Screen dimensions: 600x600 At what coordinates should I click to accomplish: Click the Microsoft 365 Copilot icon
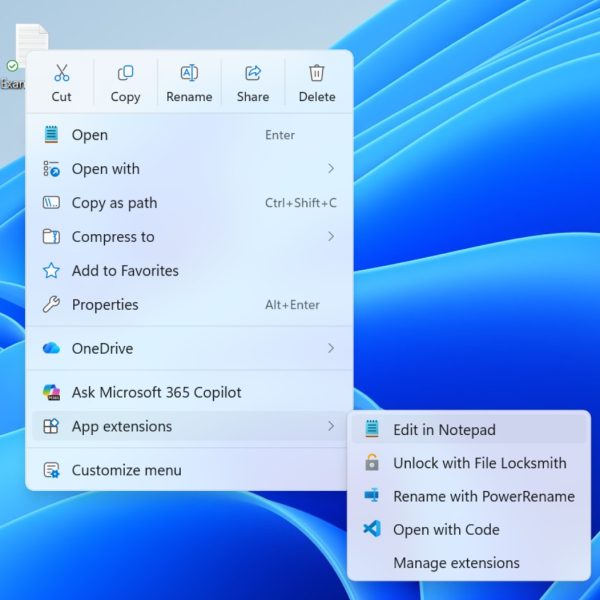click(x=51, y=392)
